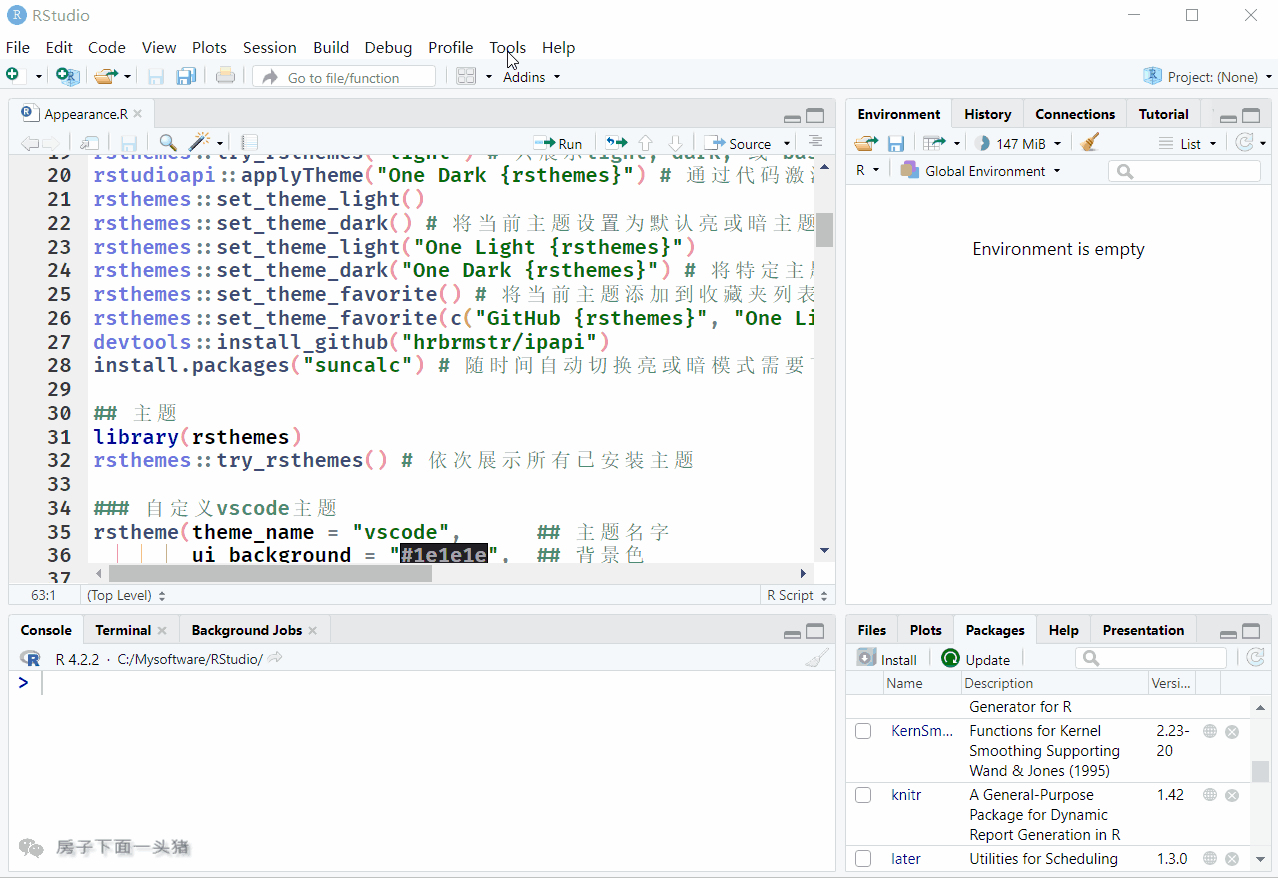Click the Re-run previous code region icon
Viewport: 1278px width, 878px height.
point(616,143)
